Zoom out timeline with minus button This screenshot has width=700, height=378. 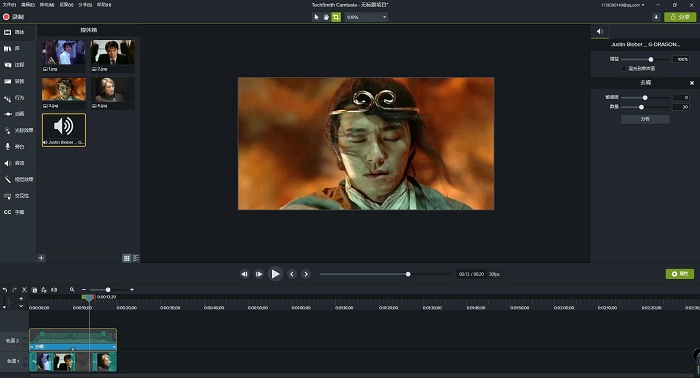(83, 290)
